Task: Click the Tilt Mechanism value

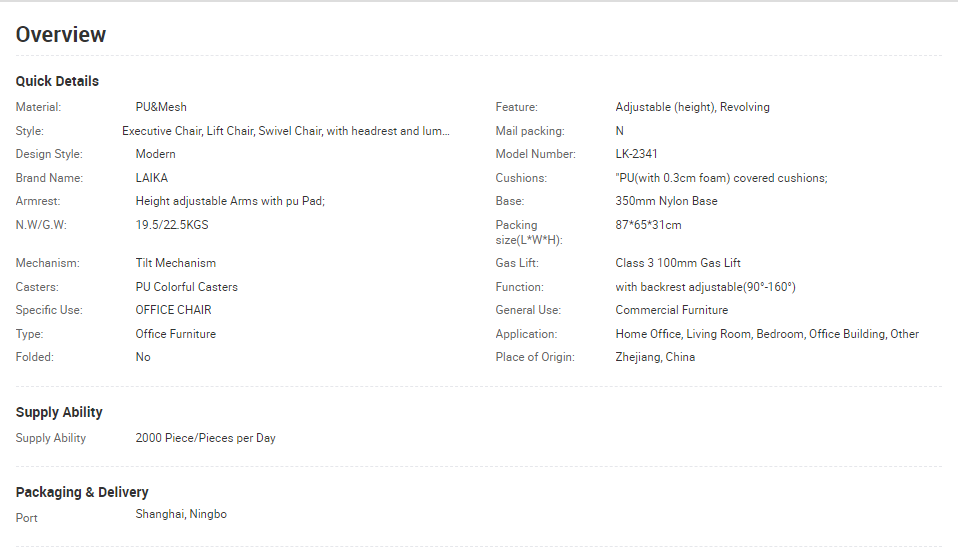Action: pos(175,263)
